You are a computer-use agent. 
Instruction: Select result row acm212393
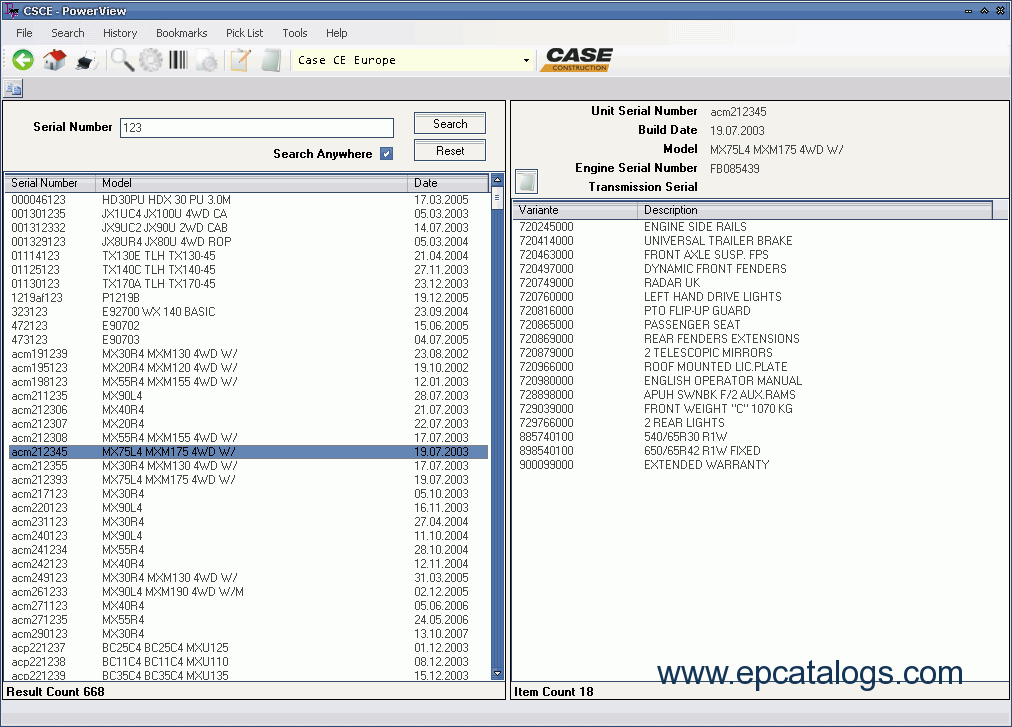[x=248, y=480]
